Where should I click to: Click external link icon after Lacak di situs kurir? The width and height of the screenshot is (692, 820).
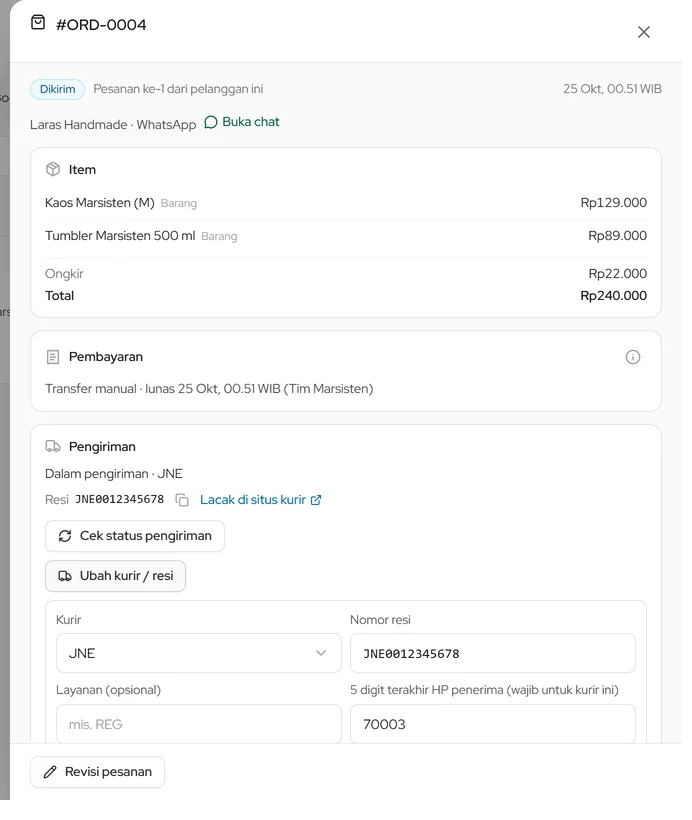point(316,500)
